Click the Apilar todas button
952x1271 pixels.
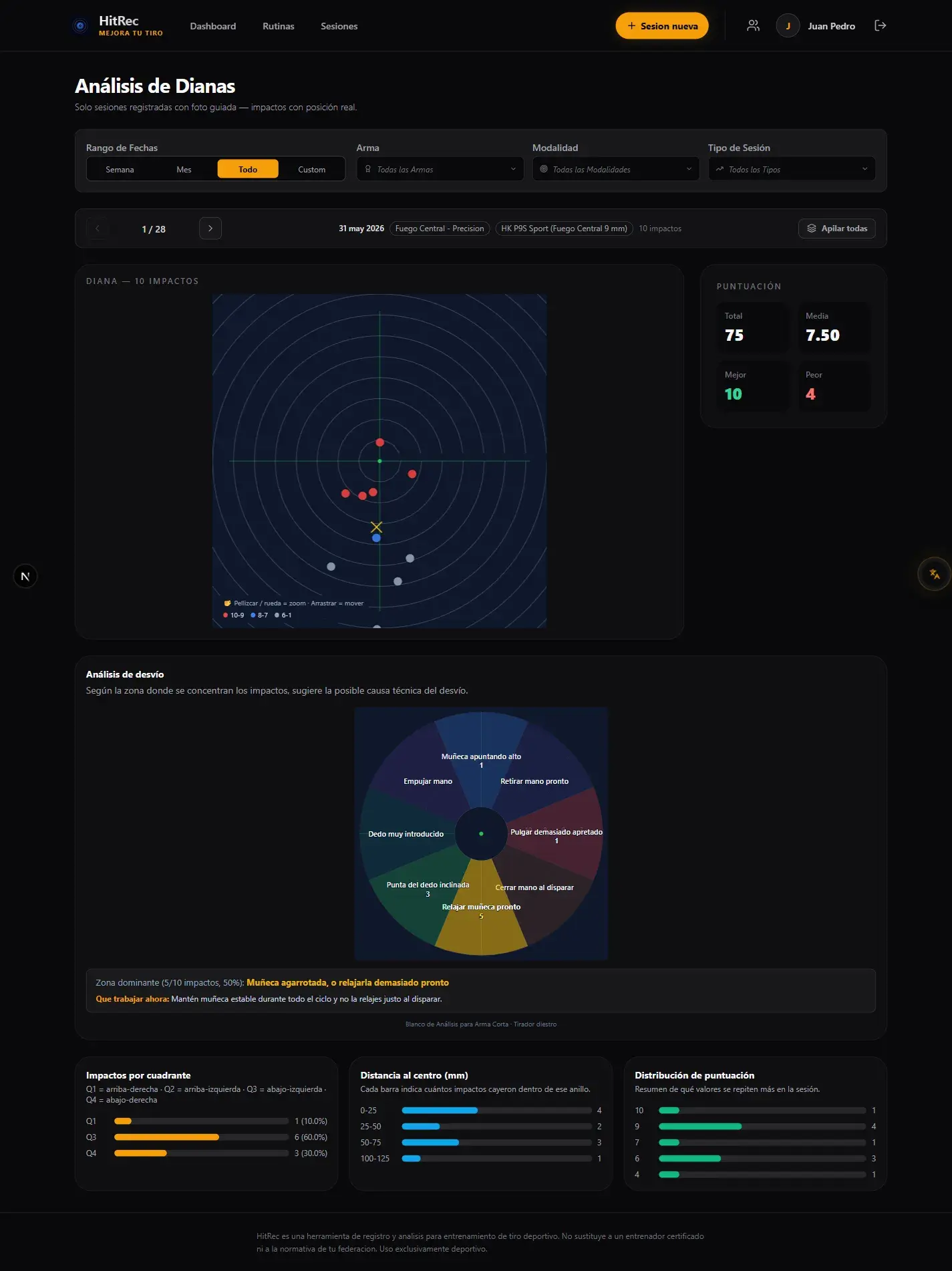(836, 229)
